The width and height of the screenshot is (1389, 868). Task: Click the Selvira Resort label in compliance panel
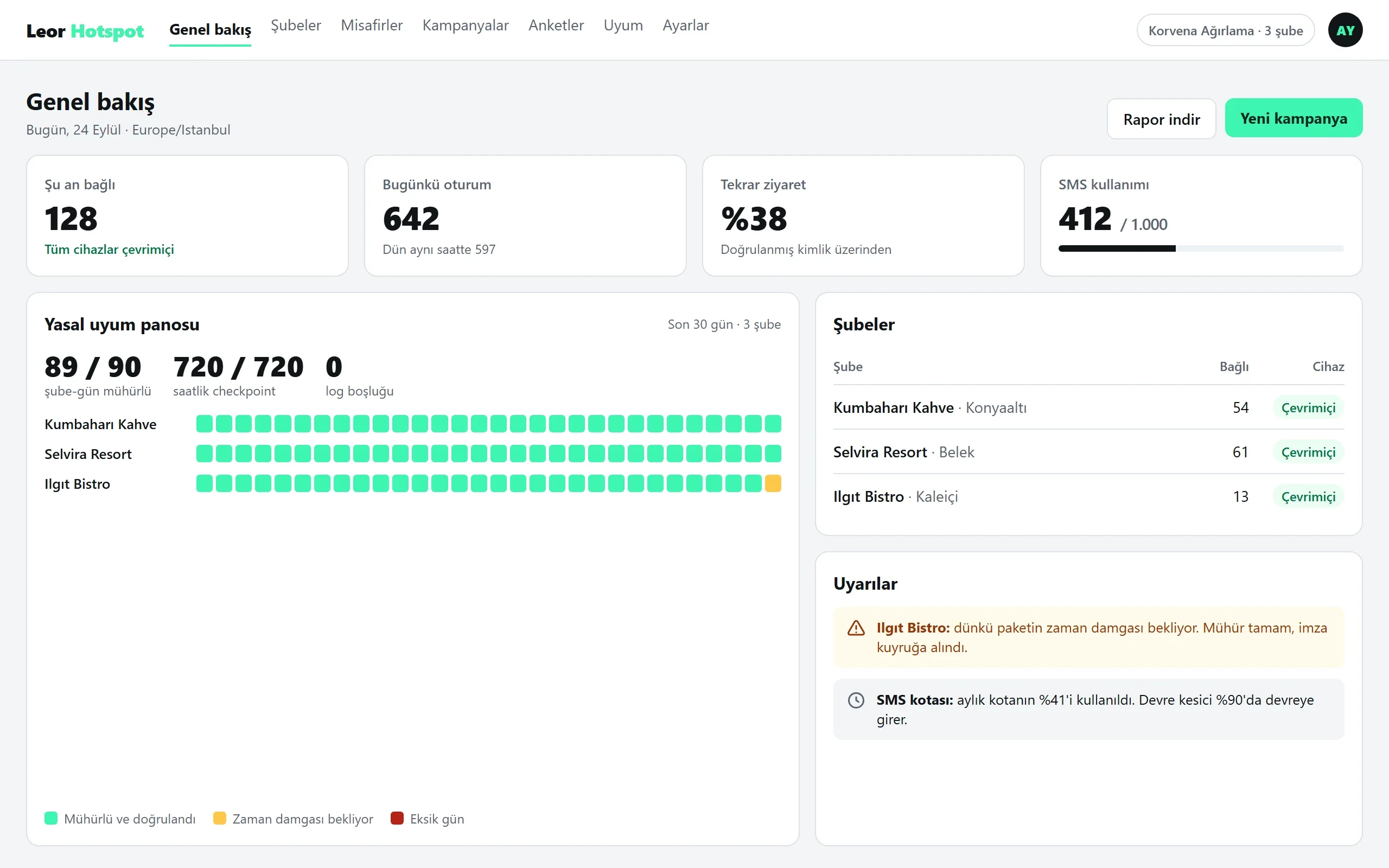(88, 454)
